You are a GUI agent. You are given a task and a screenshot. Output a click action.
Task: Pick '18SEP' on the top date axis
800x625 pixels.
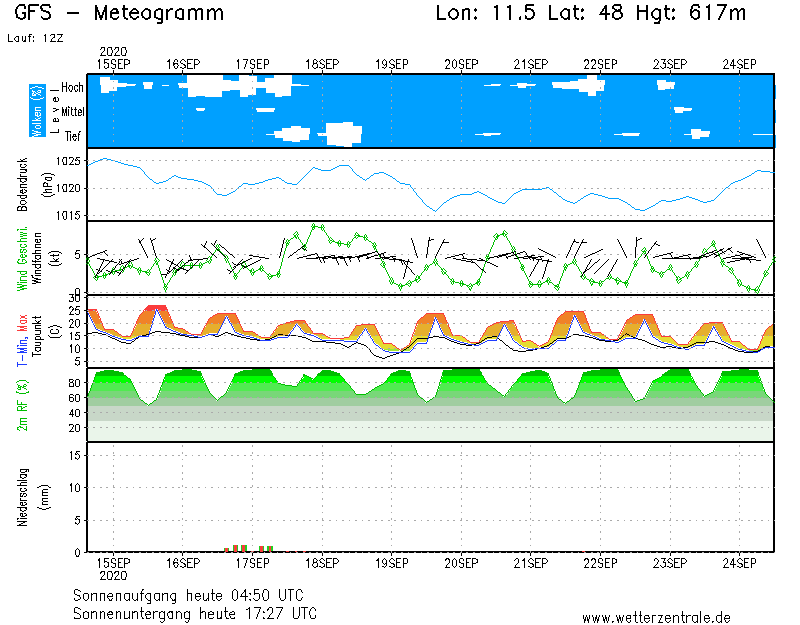[322, 64]
